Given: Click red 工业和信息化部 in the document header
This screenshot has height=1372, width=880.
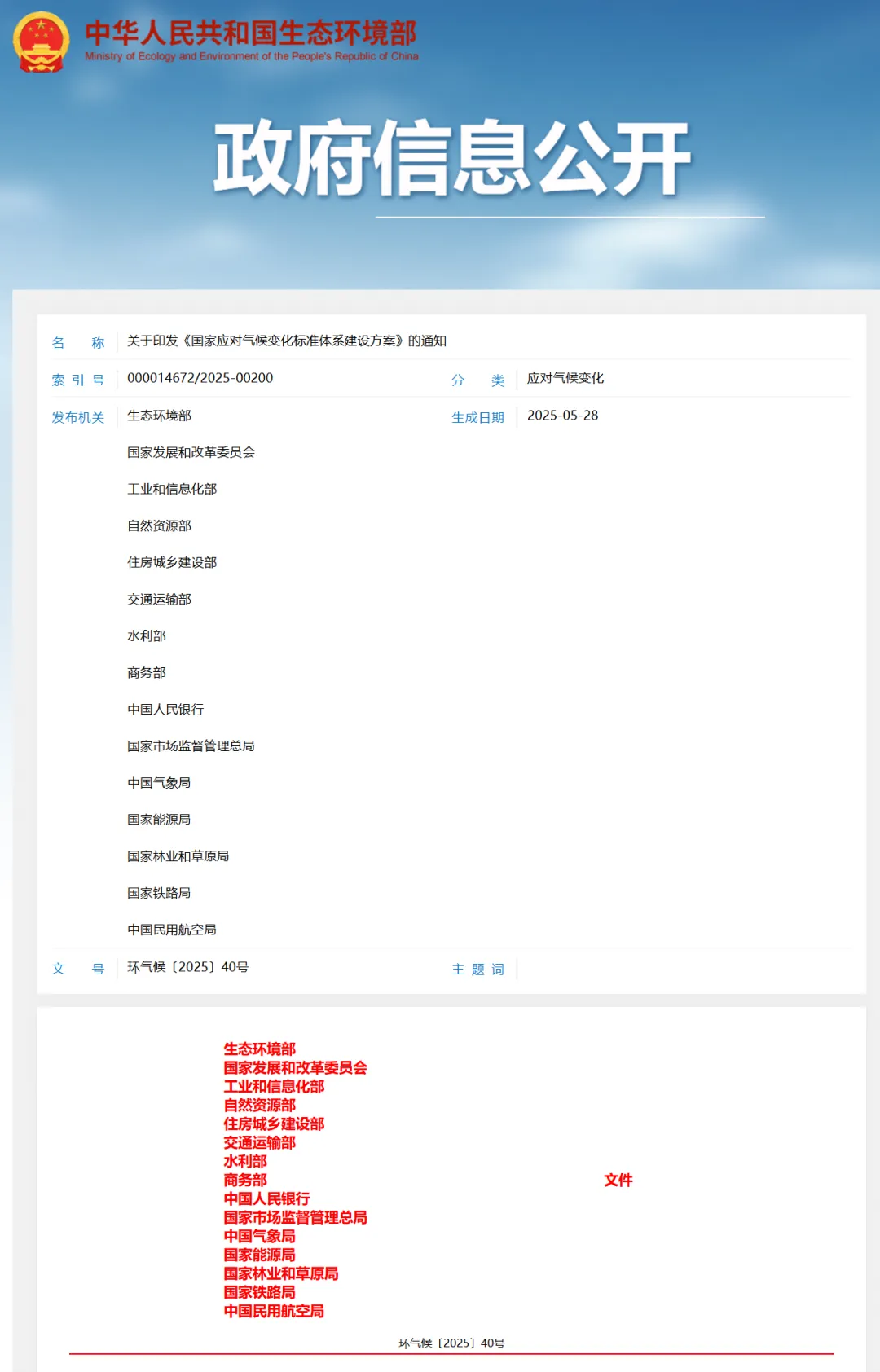Looking at the screenshot, I should pos(275,1086).
